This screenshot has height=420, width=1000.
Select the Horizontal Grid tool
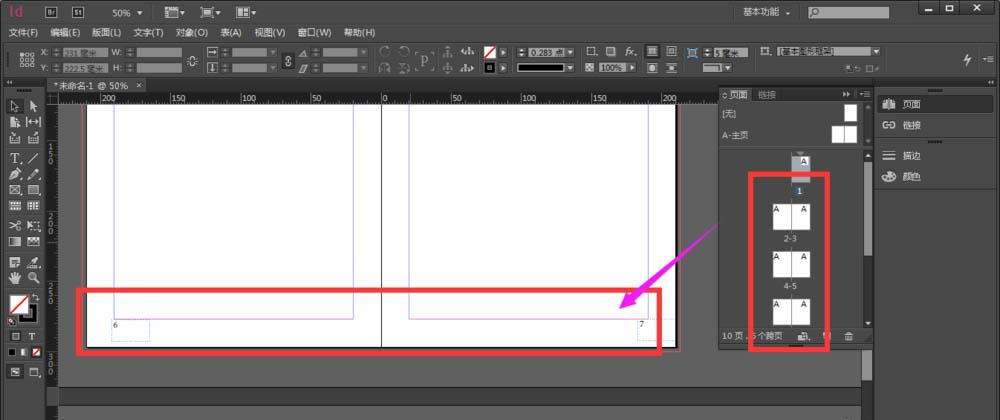15,206
